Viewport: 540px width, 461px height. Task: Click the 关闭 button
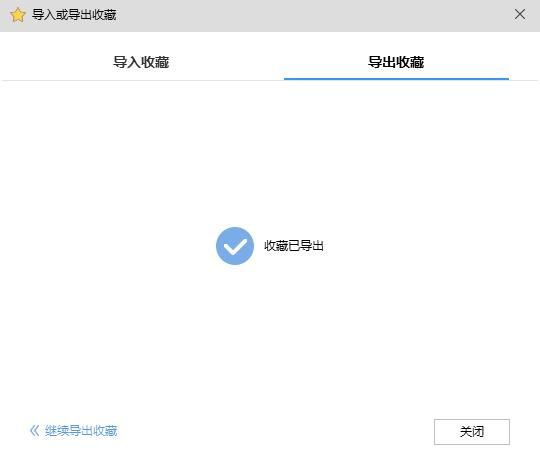coord(472,432)
